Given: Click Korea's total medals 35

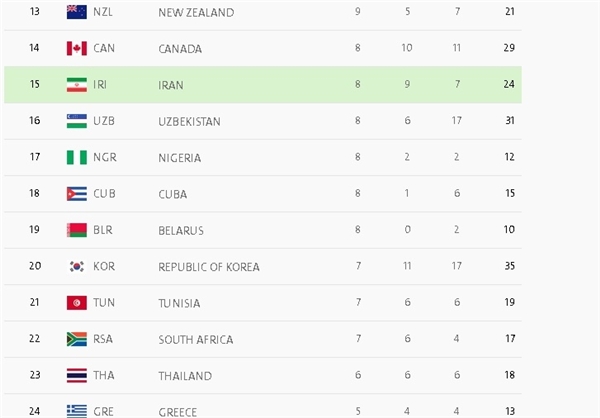Looking at the screenshot, I should [509, 266].
